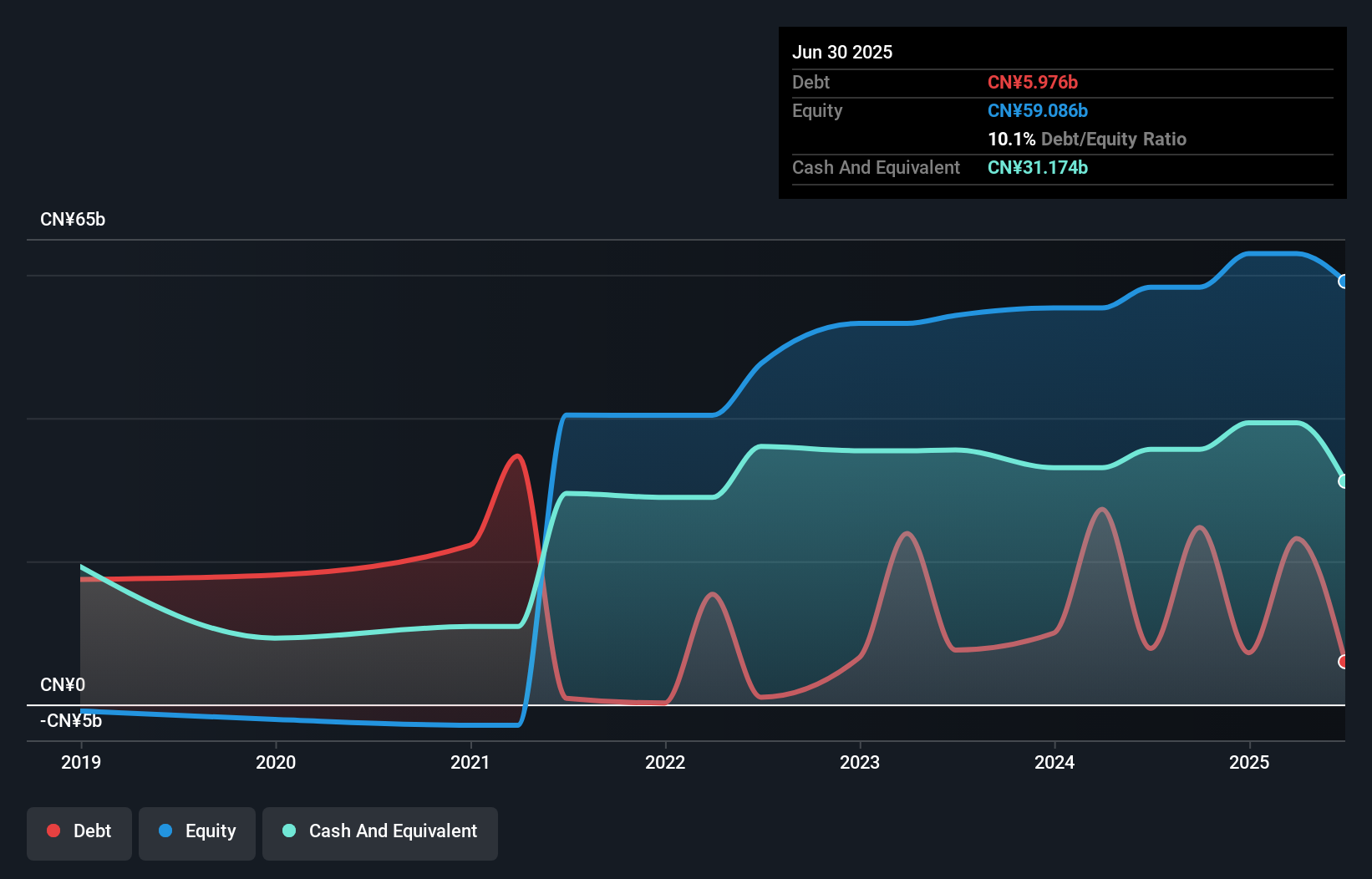Toggle the Equity series visibility
The image size is (1372, 879).
pyautogui.click(x=197, y=831)
